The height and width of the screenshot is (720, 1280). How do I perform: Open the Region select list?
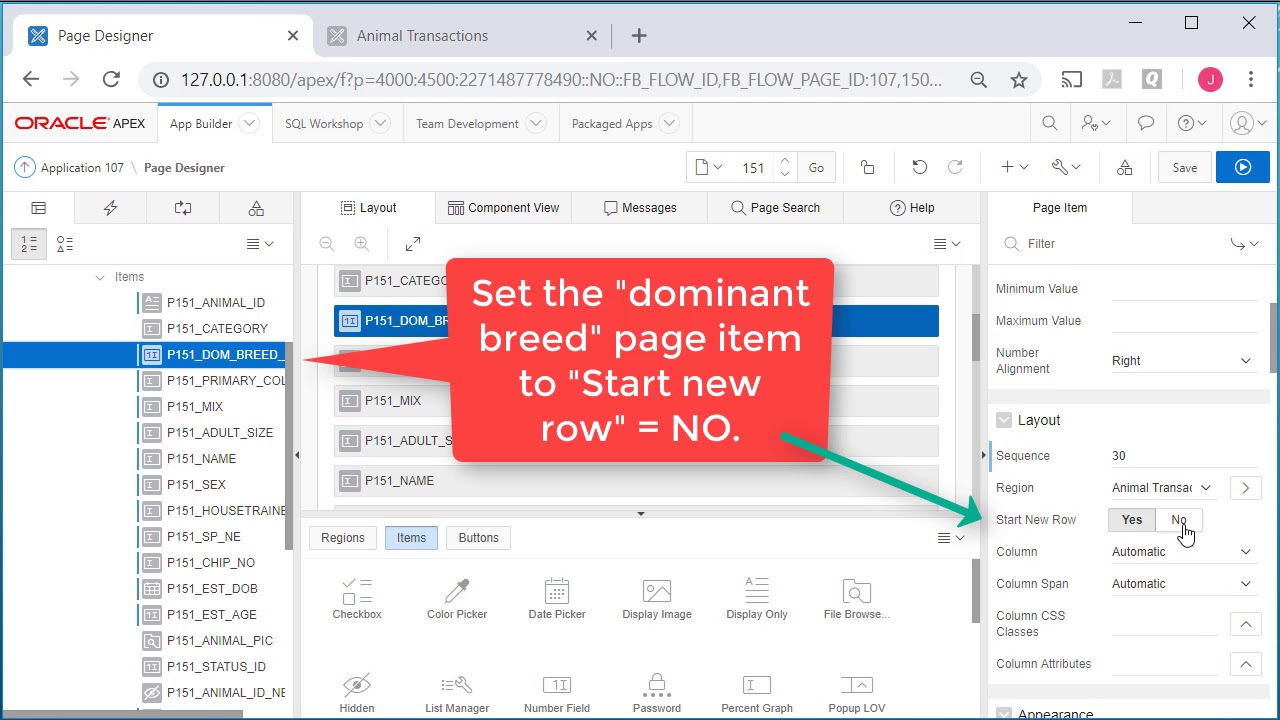[1163, 488]
